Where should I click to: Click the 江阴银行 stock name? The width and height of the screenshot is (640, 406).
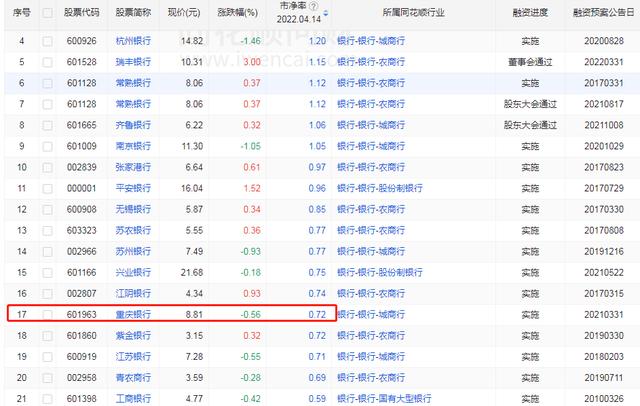point(133,293)
